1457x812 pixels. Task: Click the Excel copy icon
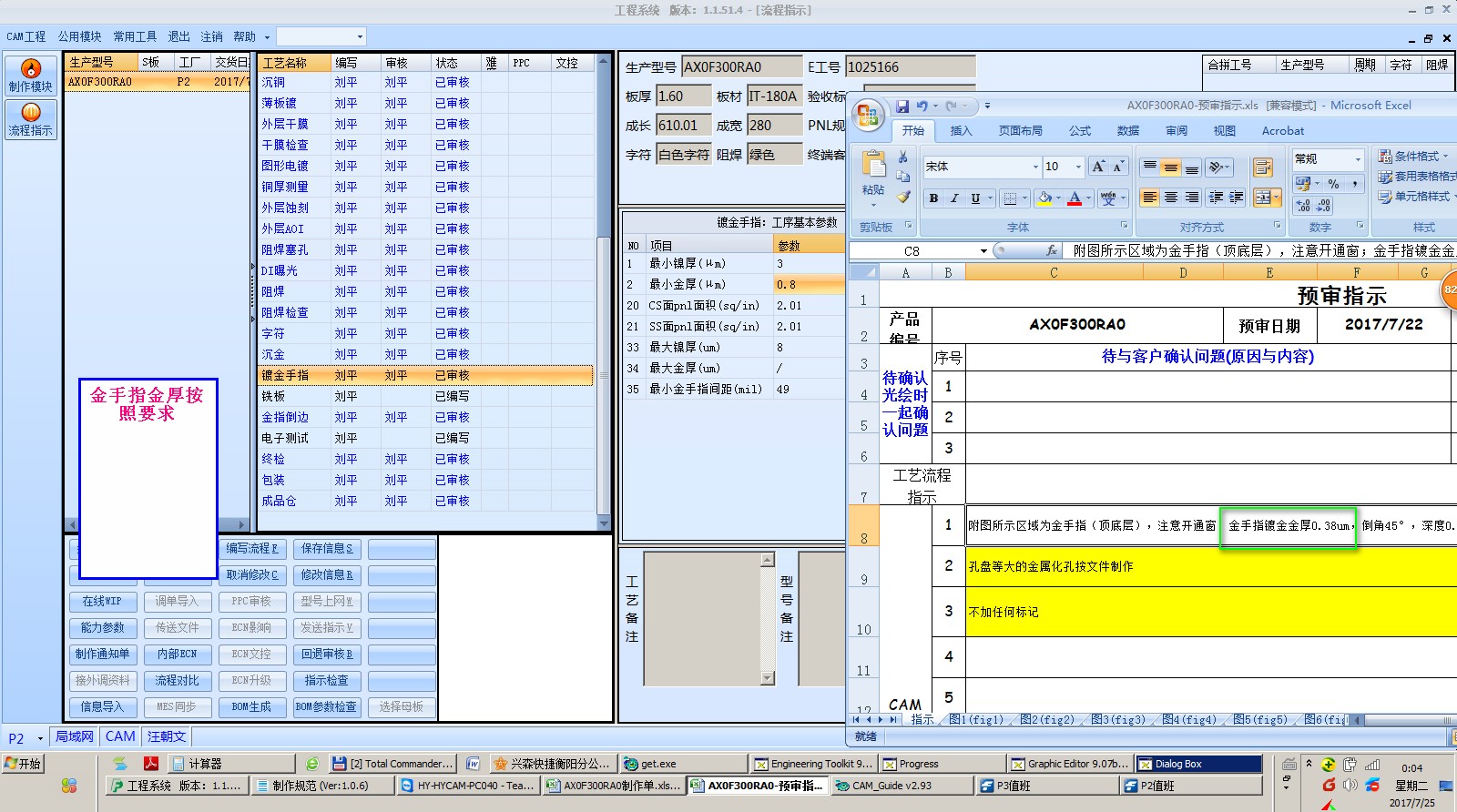(902, 177)
